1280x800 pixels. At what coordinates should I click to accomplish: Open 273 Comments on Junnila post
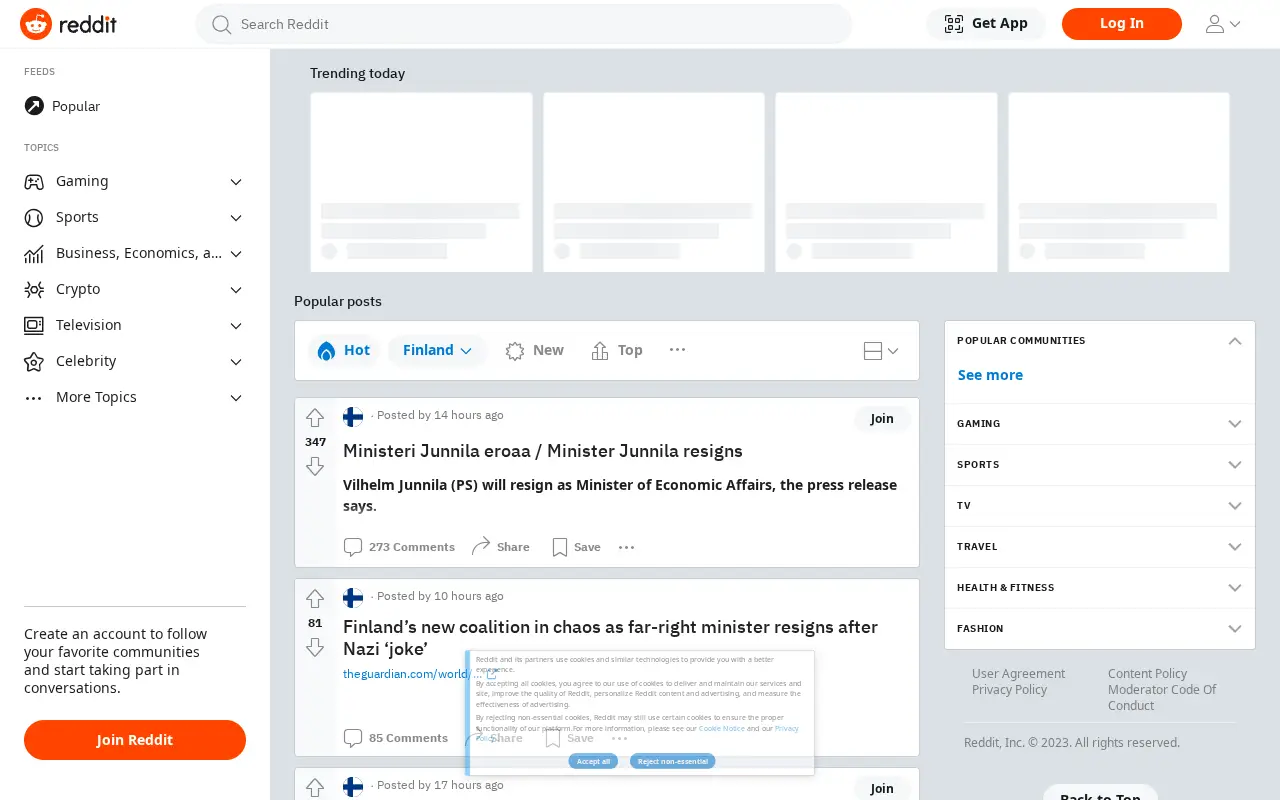399,547
